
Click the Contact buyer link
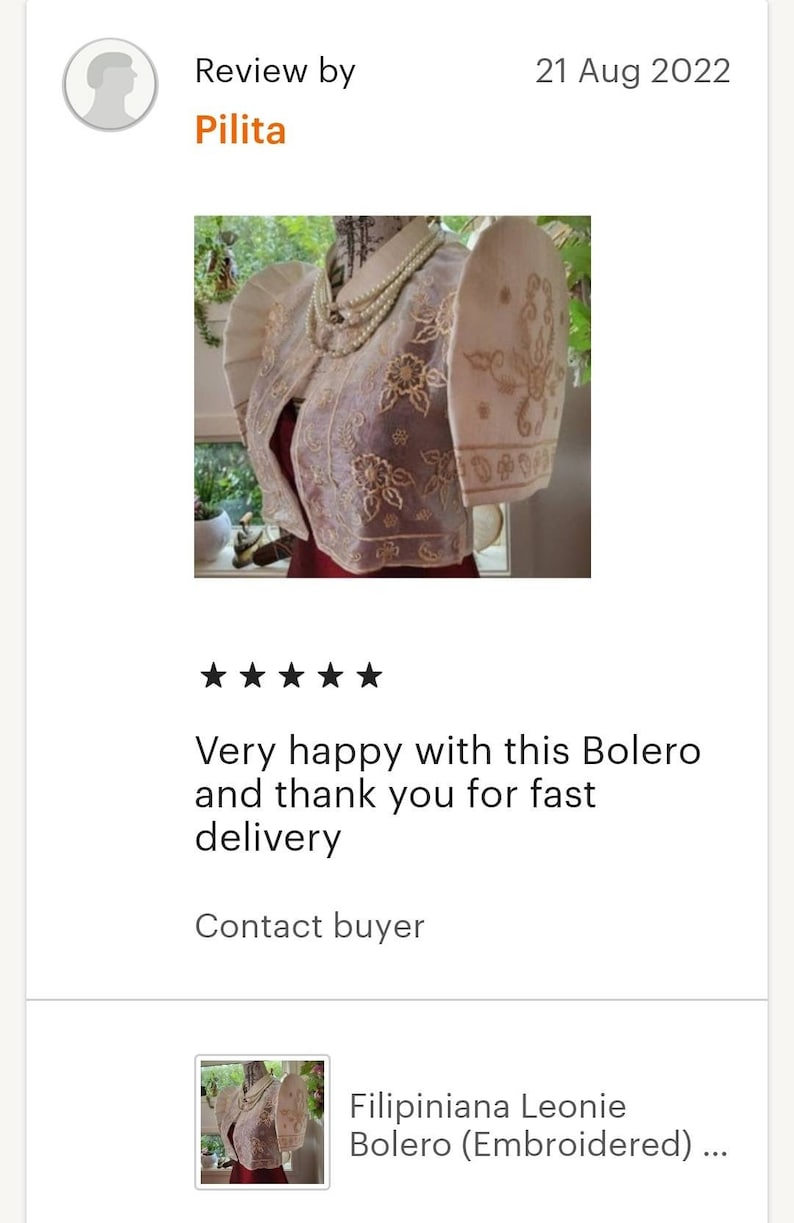(x=310, y=926)
